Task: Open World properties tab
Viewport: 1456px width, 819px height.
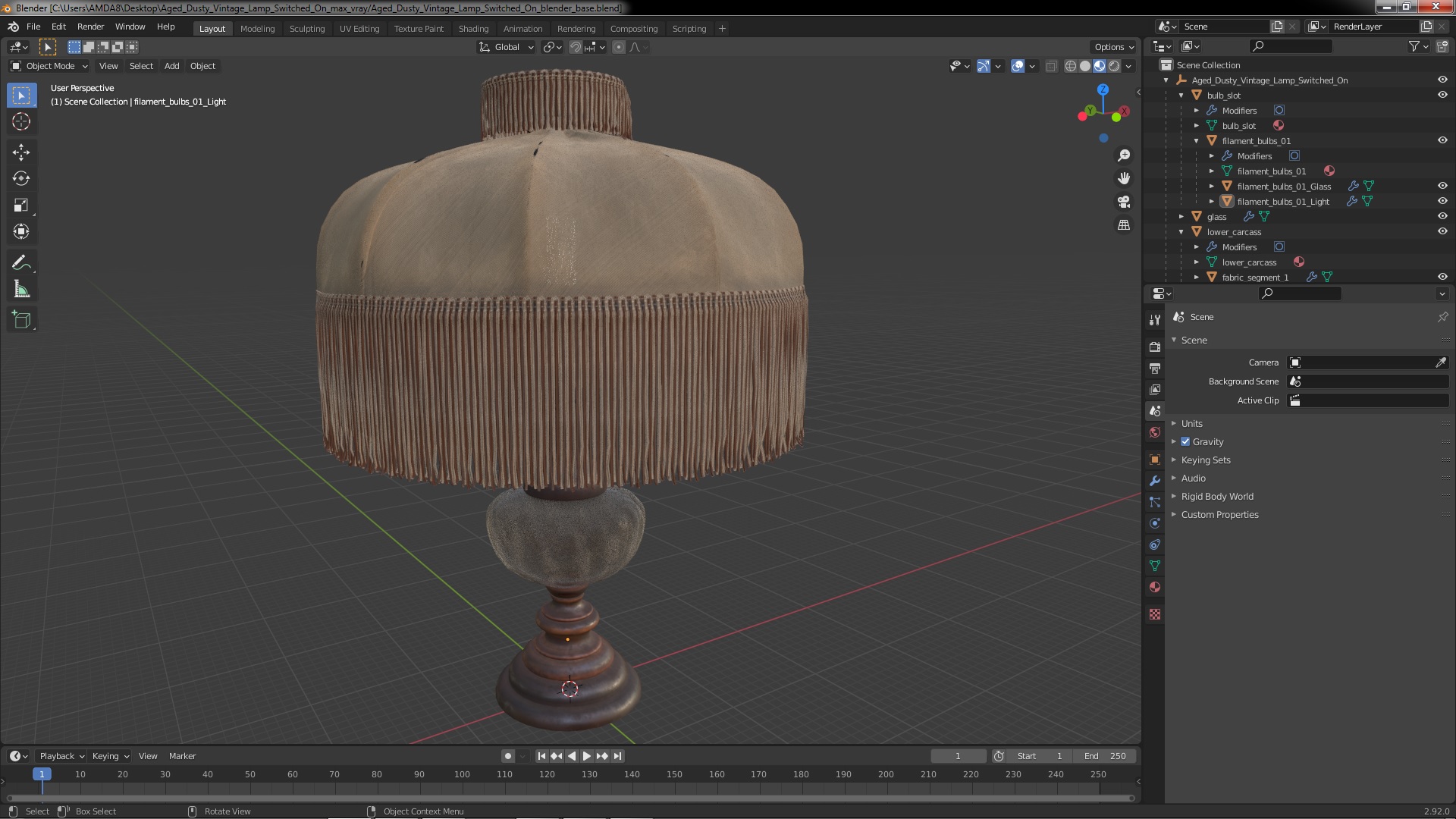Action: tap(1154, 432)
